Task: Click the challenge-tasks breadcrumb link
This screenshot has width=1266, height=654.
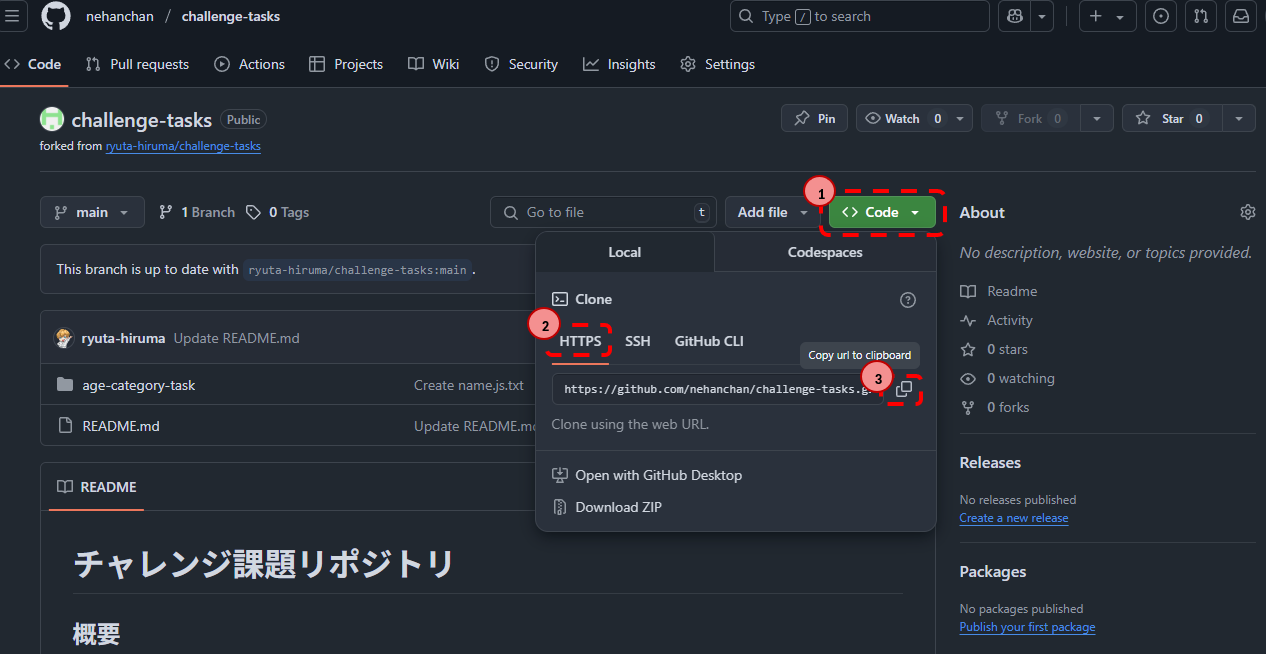Action: point(231,16)
